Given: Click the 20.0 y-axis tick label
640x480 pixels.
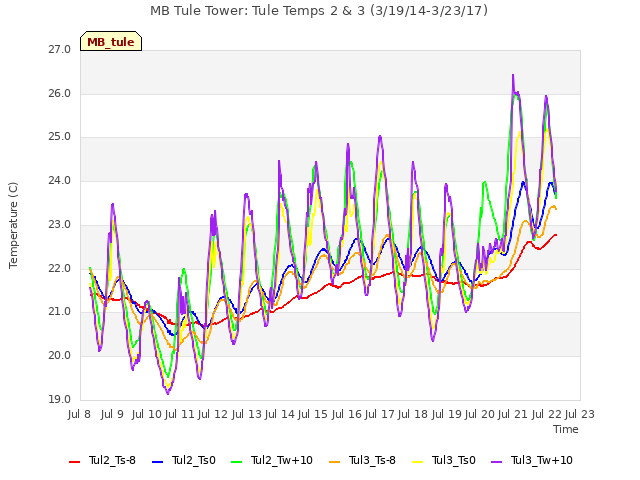Looking at the screenshot, I should [x=60, y=356].
